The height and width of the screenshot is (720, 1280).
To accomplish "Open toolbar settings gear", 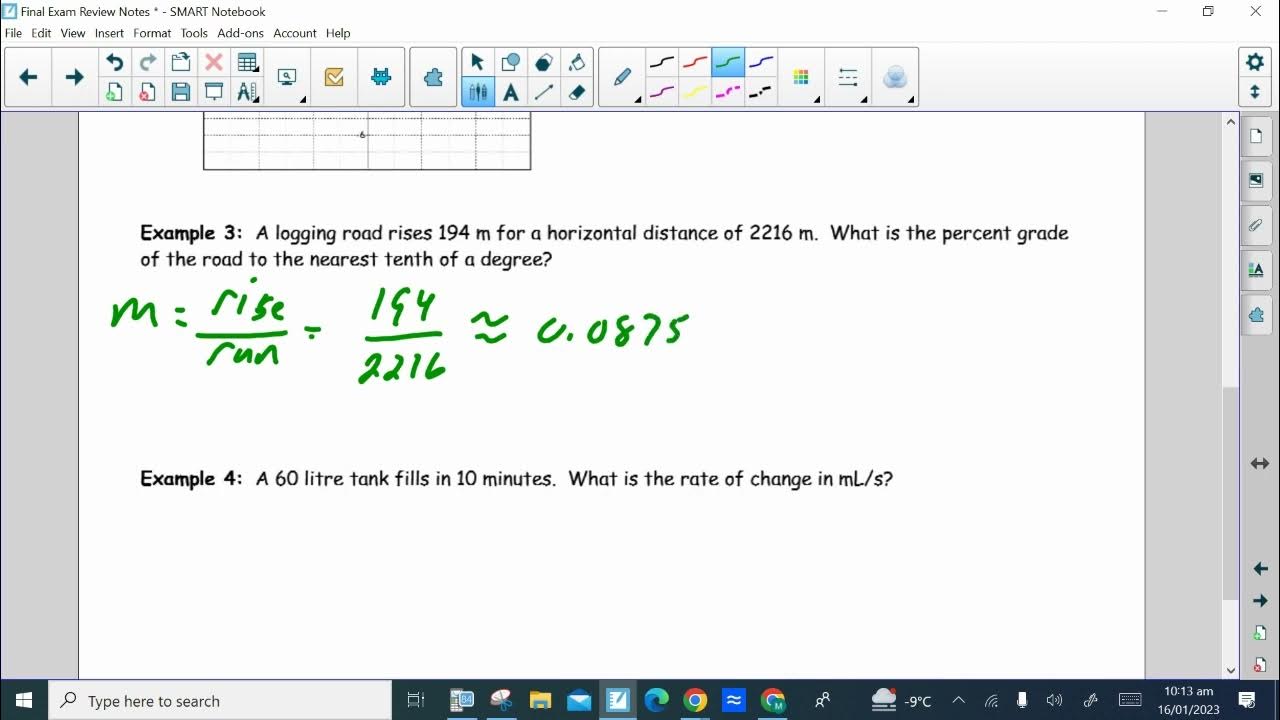I will (1255, 62).
